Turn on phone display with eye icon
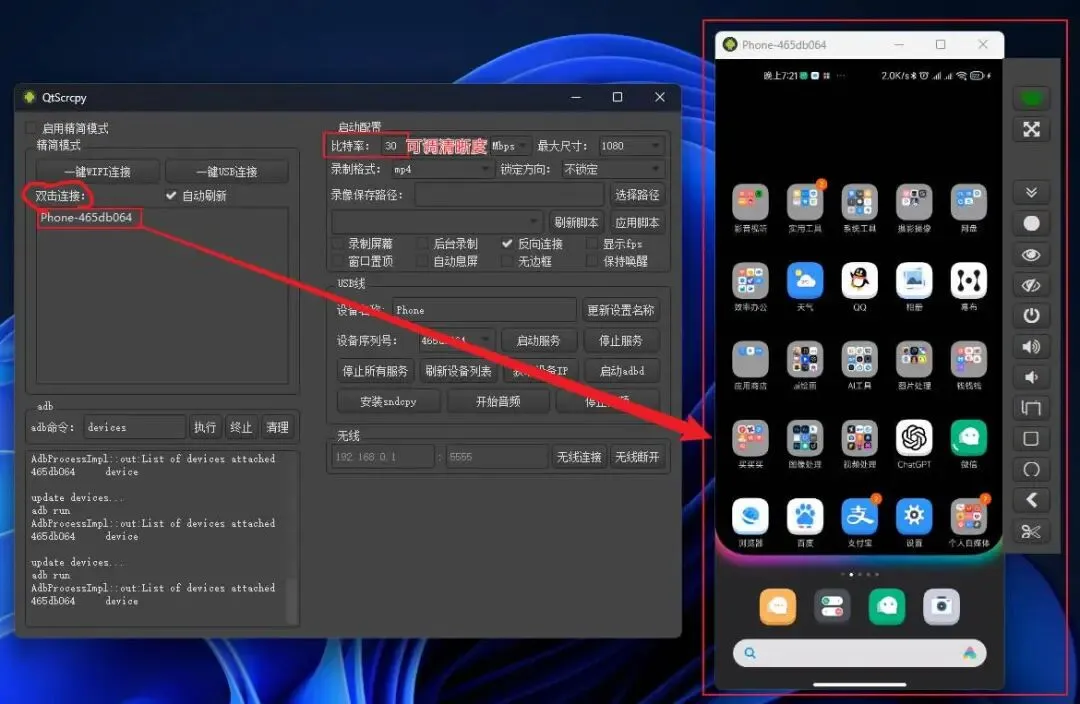 tap(1031, 255)
